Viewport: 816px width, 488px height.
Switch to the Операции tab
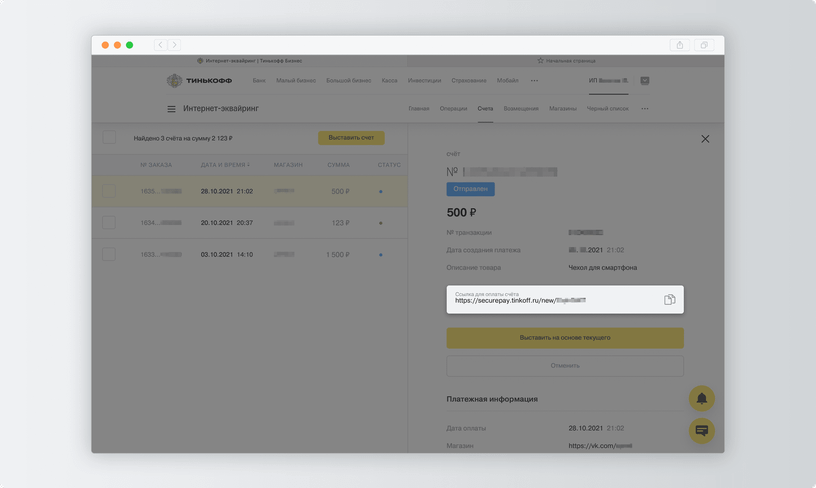(453, 108)
